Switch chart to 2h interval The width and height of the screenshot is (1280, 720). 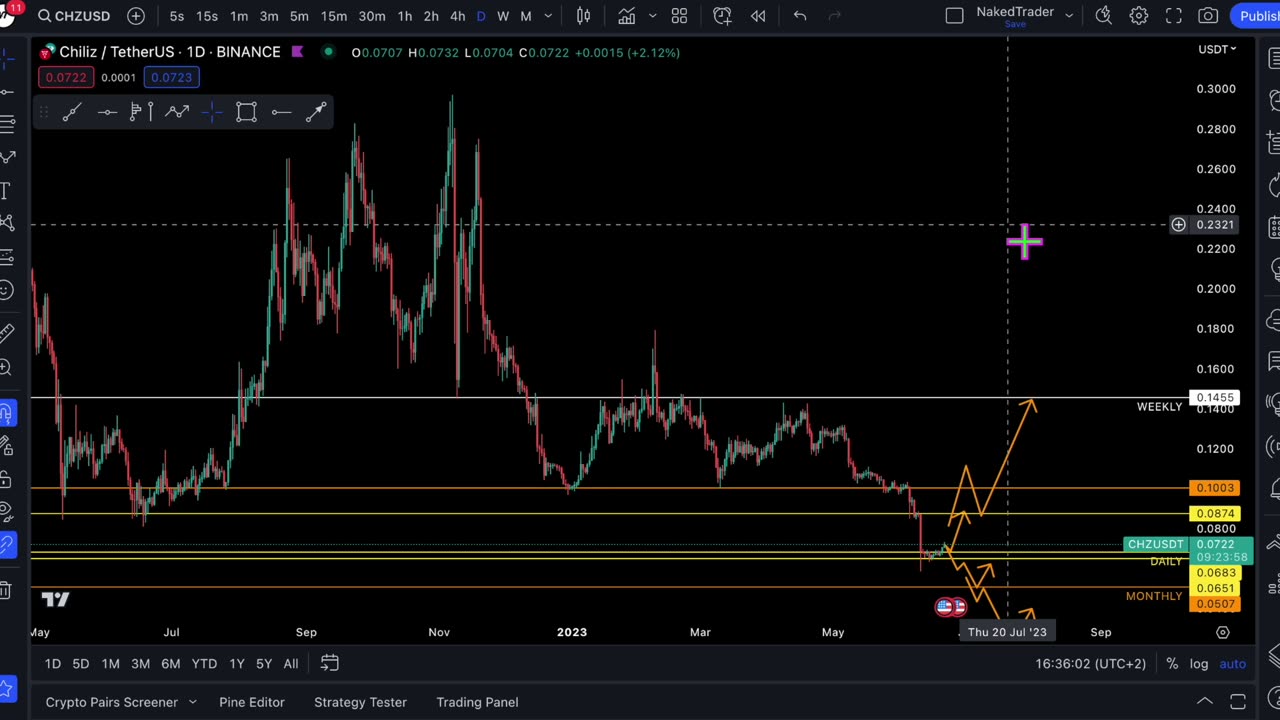click(431, 16)
